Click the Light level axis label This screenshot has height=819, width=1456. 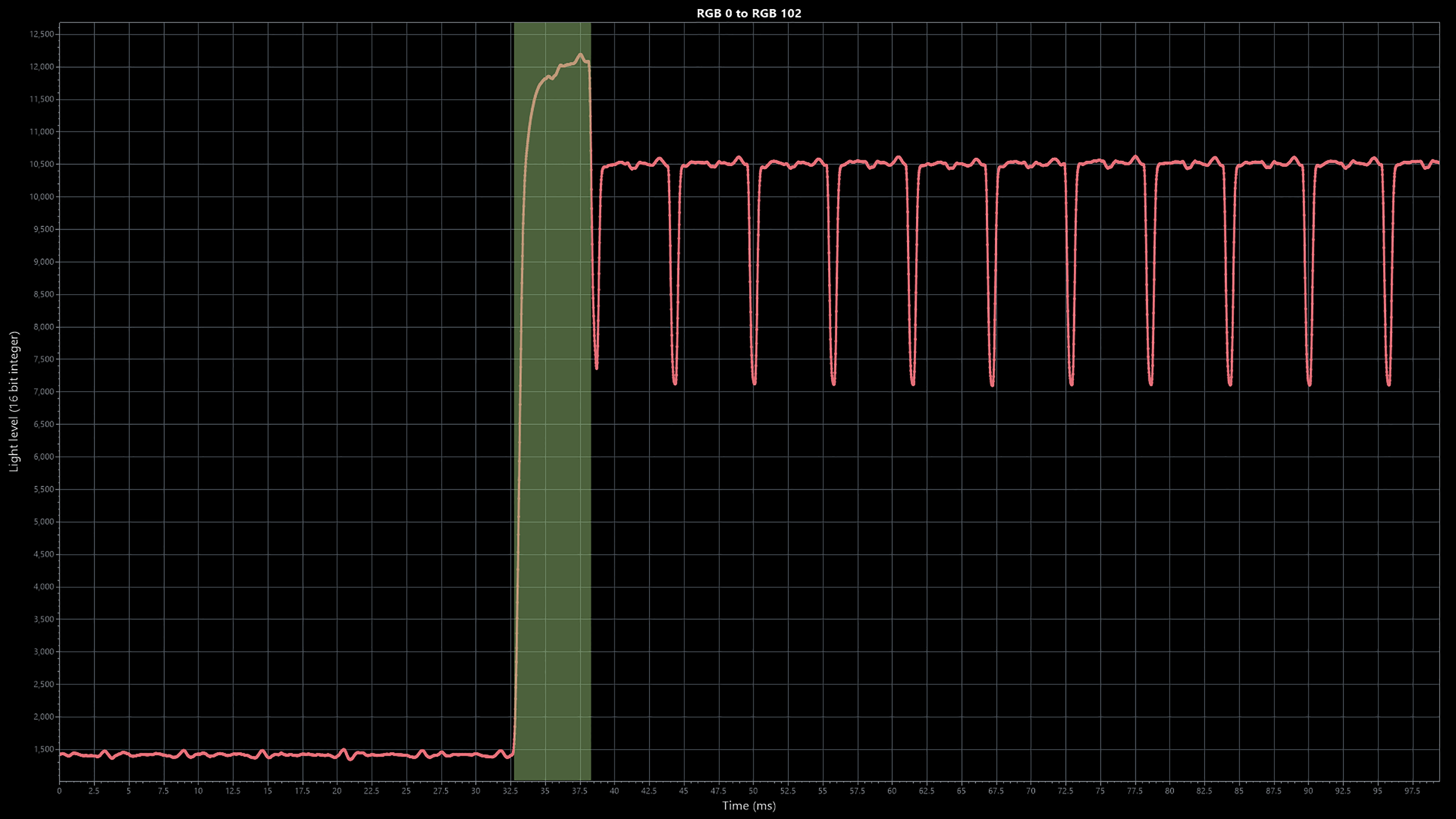point(14,401)
